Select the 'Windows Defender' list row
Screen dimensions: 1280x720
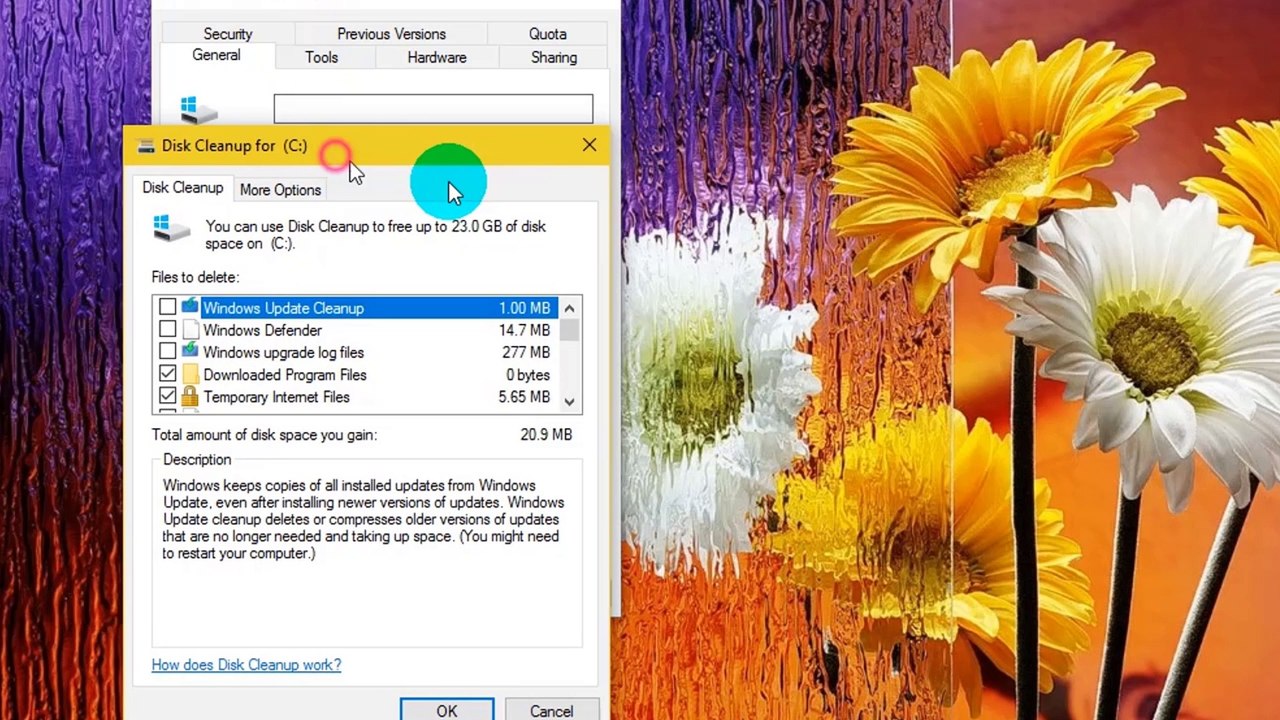(x=356, y=330)
